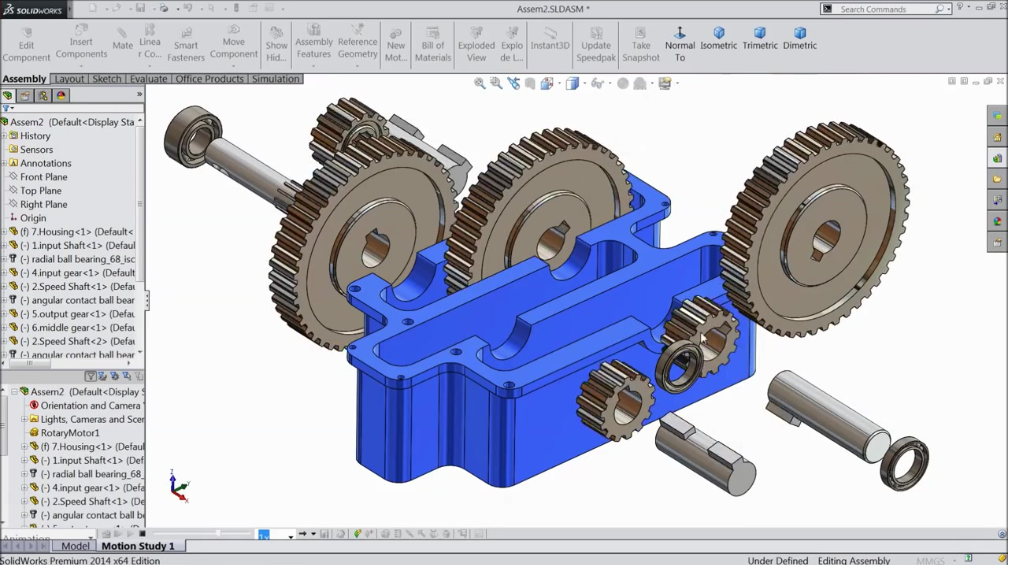Open Bill of Materials tool
1010x565 pixels.
point(433,44)
